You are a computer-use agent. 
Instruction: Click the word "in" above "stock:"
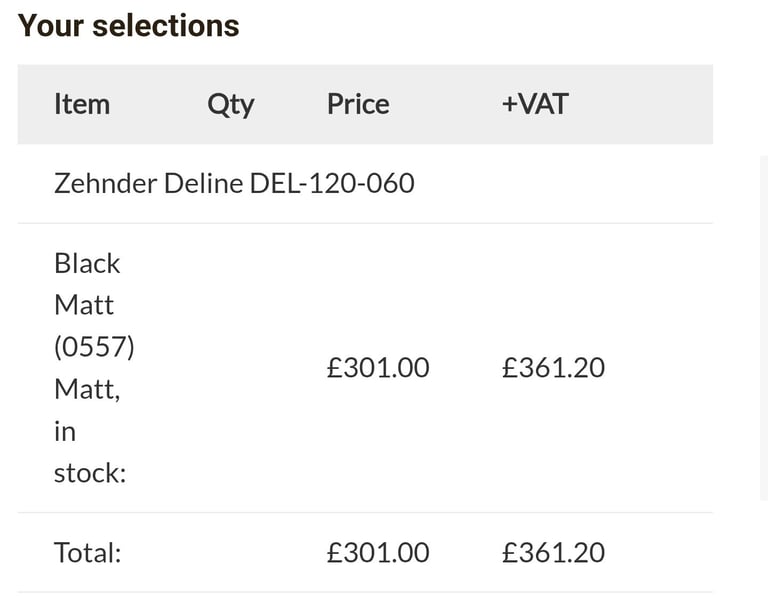click(65, 431)
